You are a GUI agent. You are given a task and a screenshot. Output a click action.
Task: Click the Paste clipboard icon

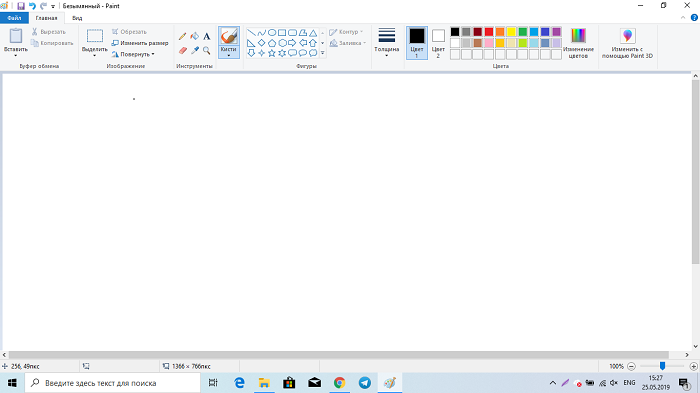pyautogui.click(x=16, y=36)
